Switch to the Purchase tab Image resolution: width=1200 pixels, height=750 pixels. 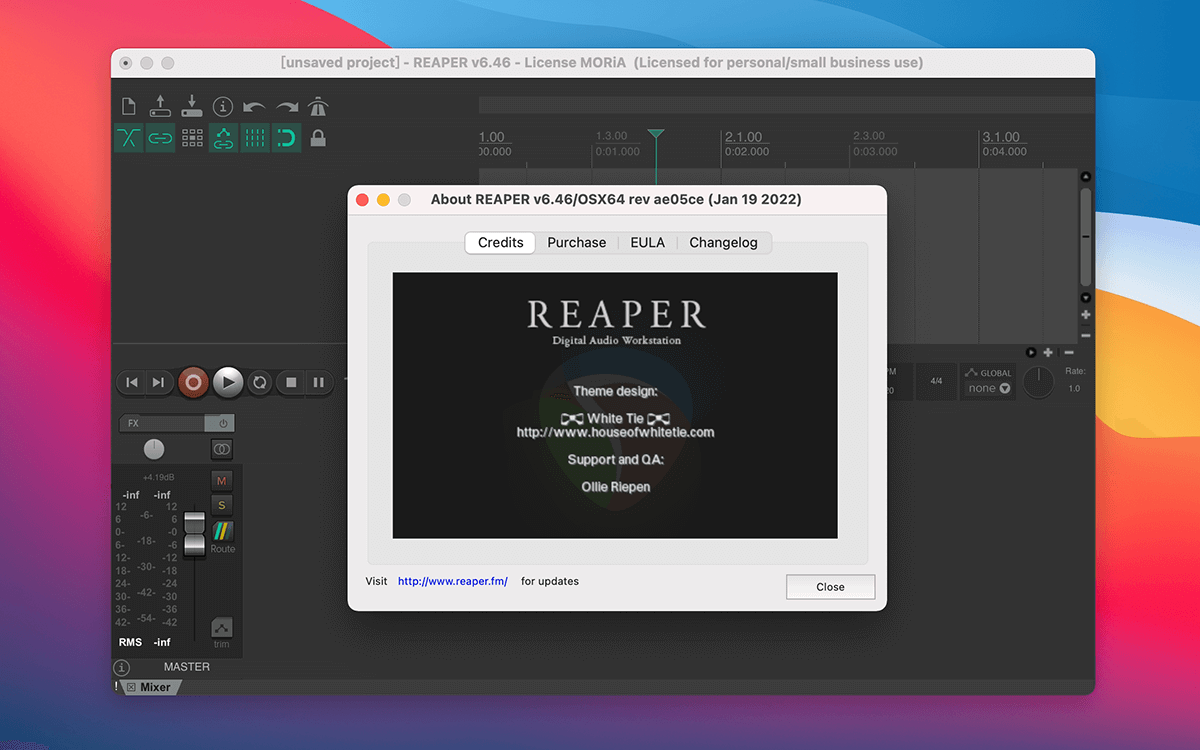pos(577,243)
